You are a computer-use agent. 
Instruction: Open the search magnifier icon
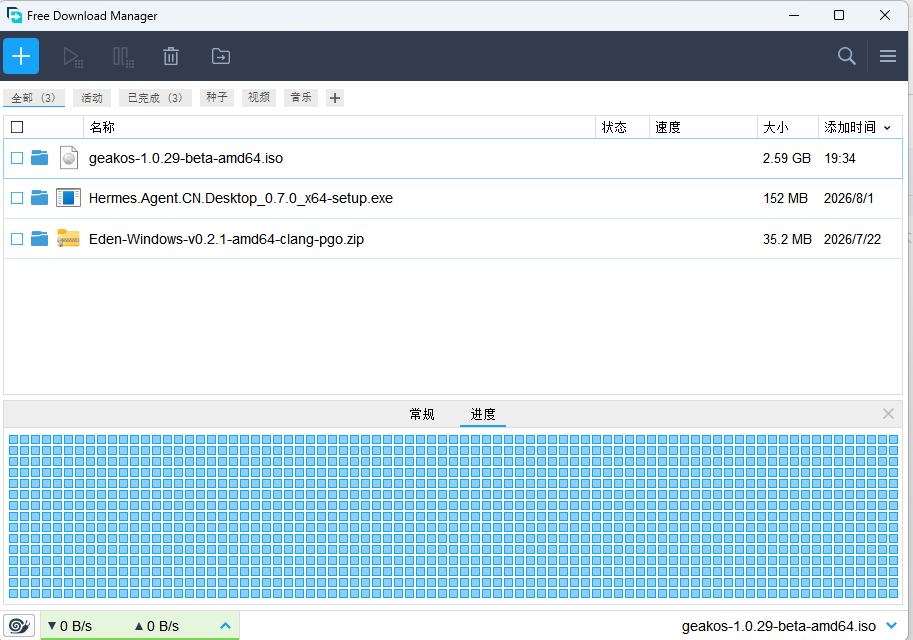tap(847, 56)
